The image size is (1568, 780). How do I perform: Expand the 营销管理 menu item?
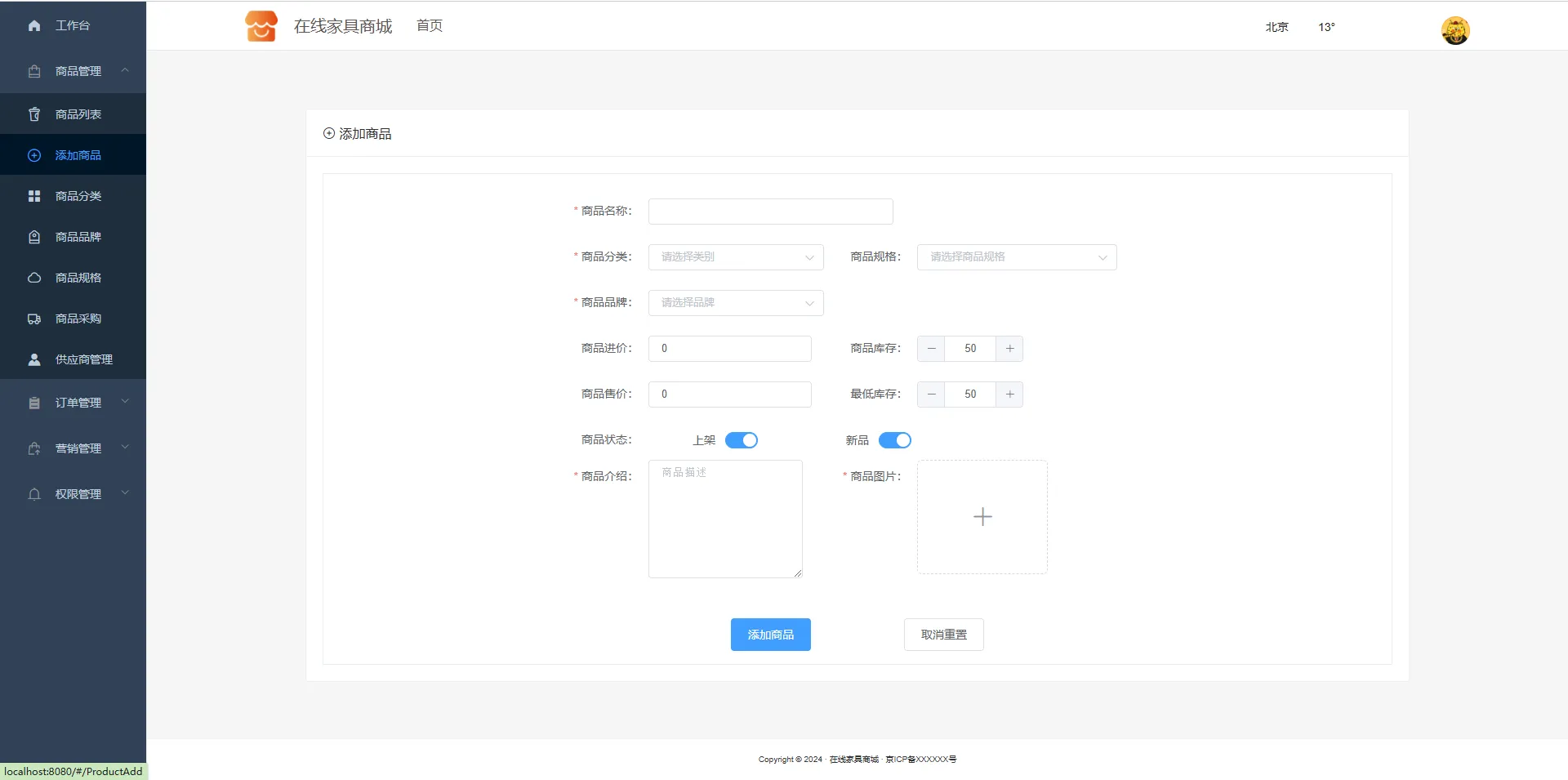[x=78, y=448]
